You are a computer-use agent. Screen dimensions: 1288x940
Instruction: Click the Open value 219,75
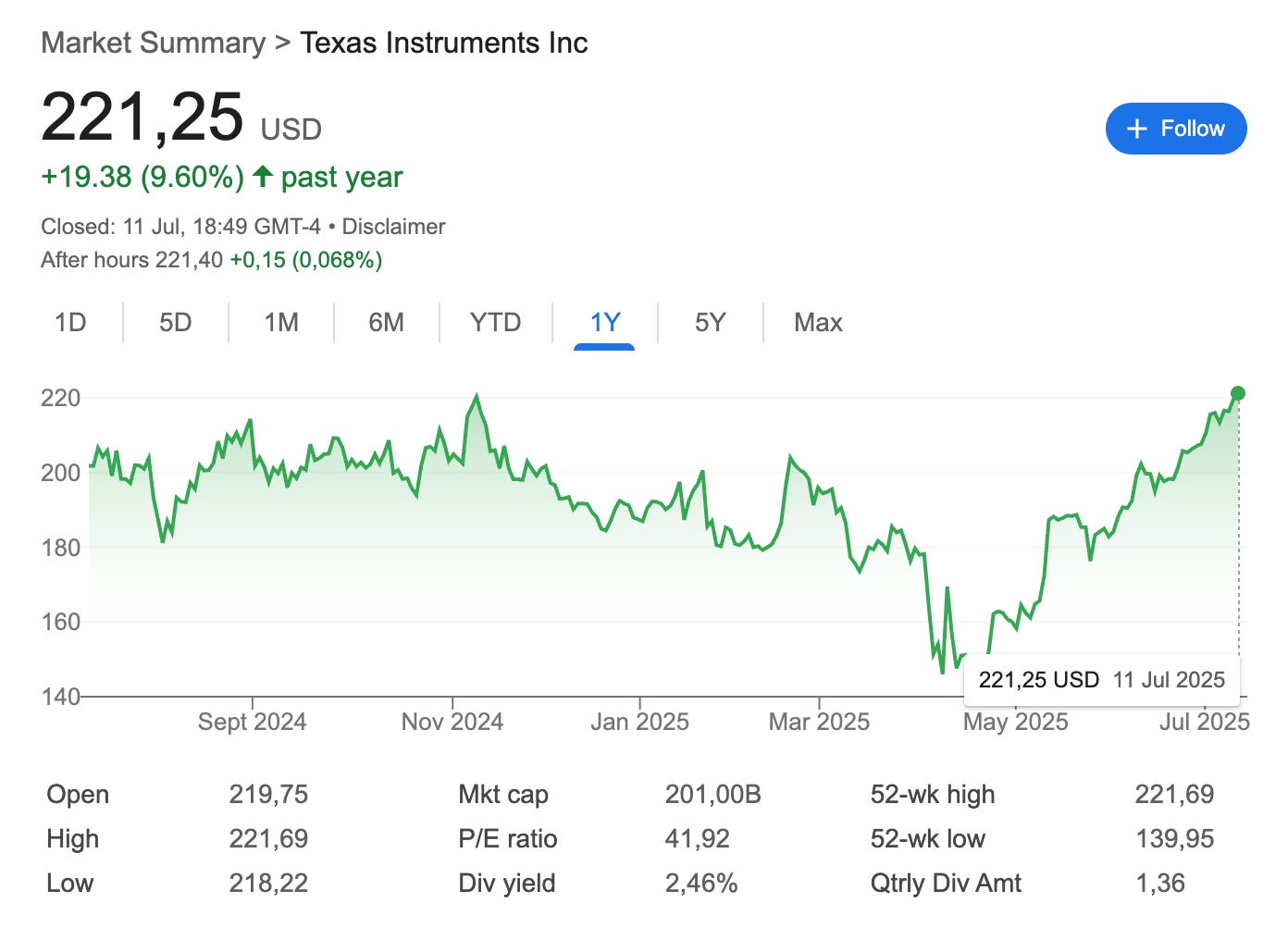[268, 795]
